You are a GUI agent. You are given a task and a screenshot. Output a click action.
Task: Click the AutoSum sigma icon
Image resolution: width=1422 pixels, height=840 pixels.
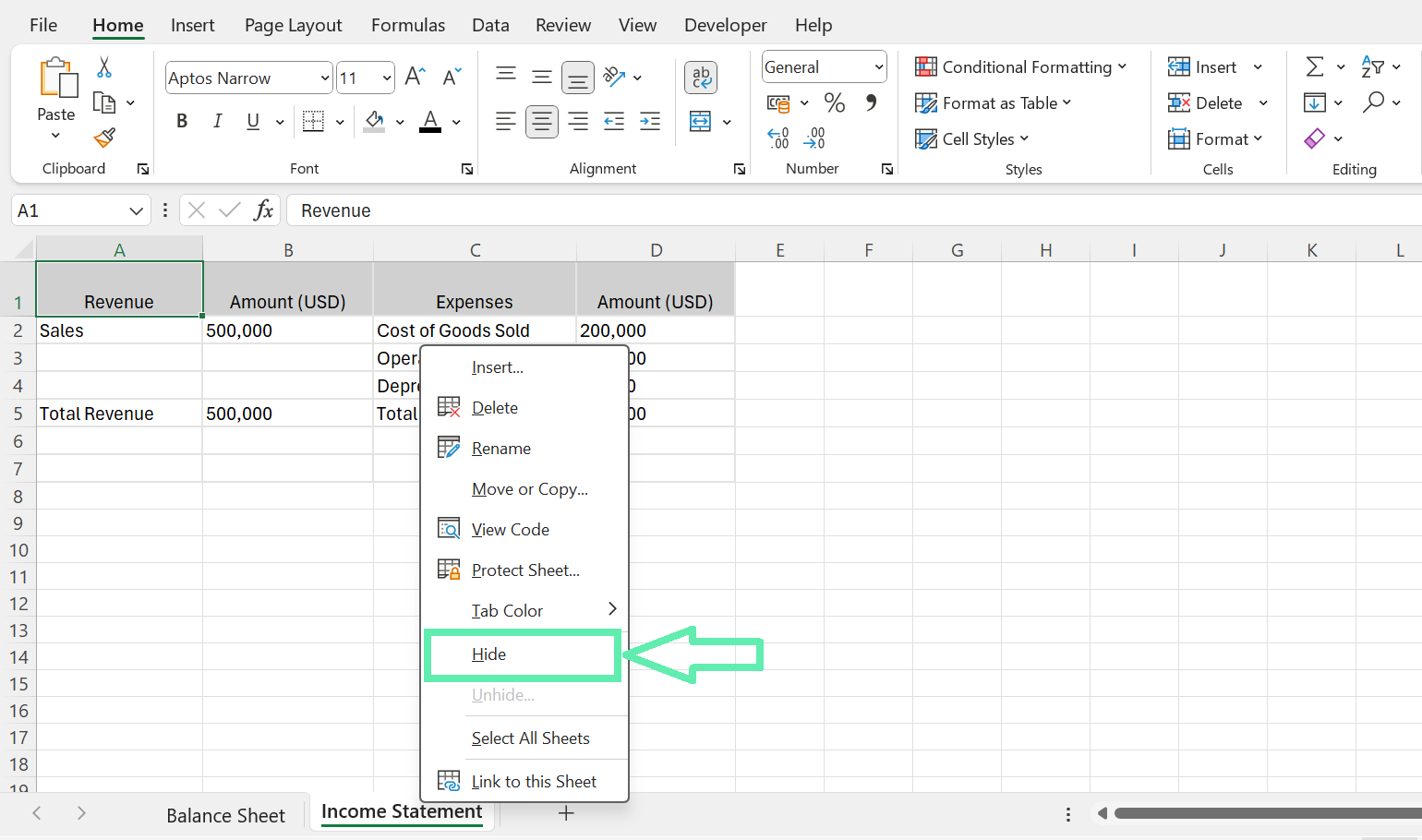[1315, 66]
